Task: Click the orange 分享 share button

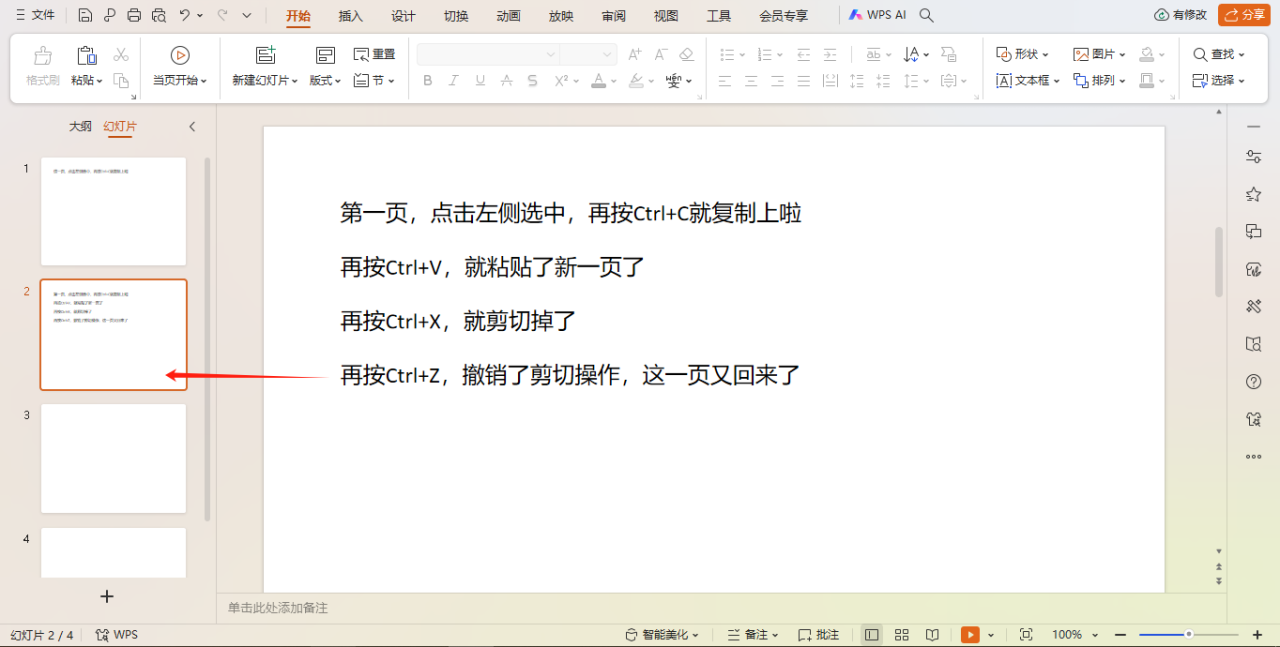Action: click(x=1243, y=15)
